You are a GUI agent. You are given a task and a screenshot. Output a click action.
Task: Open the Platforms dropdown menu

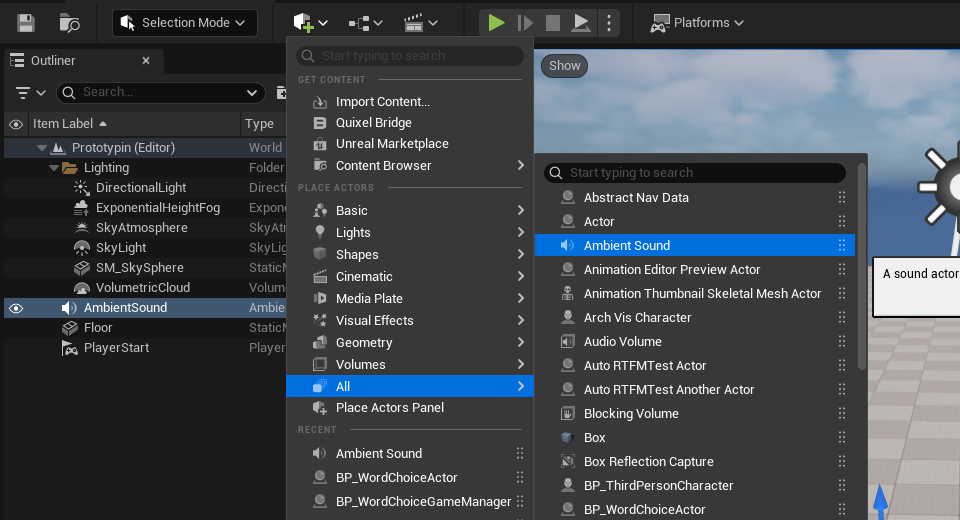(697, 22)
